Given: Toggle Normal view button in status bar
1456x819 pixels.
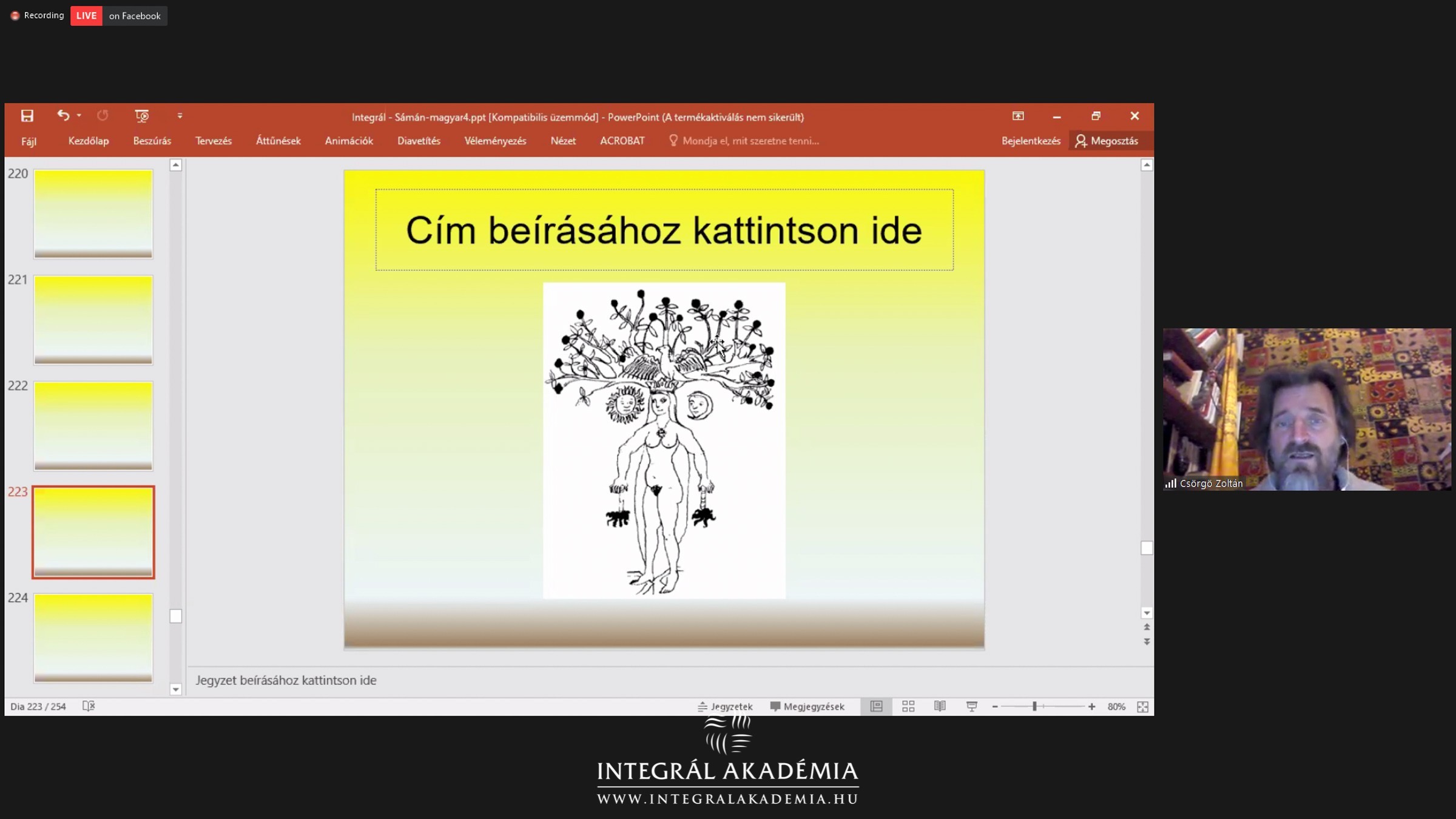Looking at the screenshot, I should [x=876, y=706].
